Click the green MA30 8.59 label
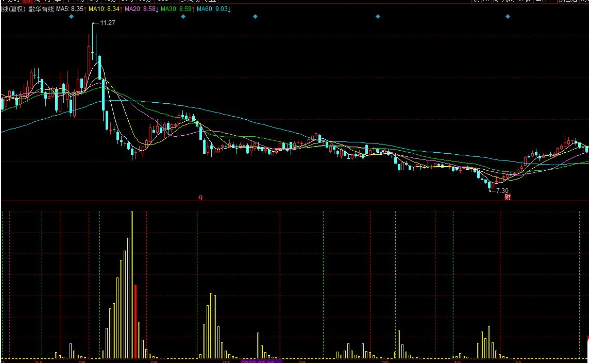 176,8
